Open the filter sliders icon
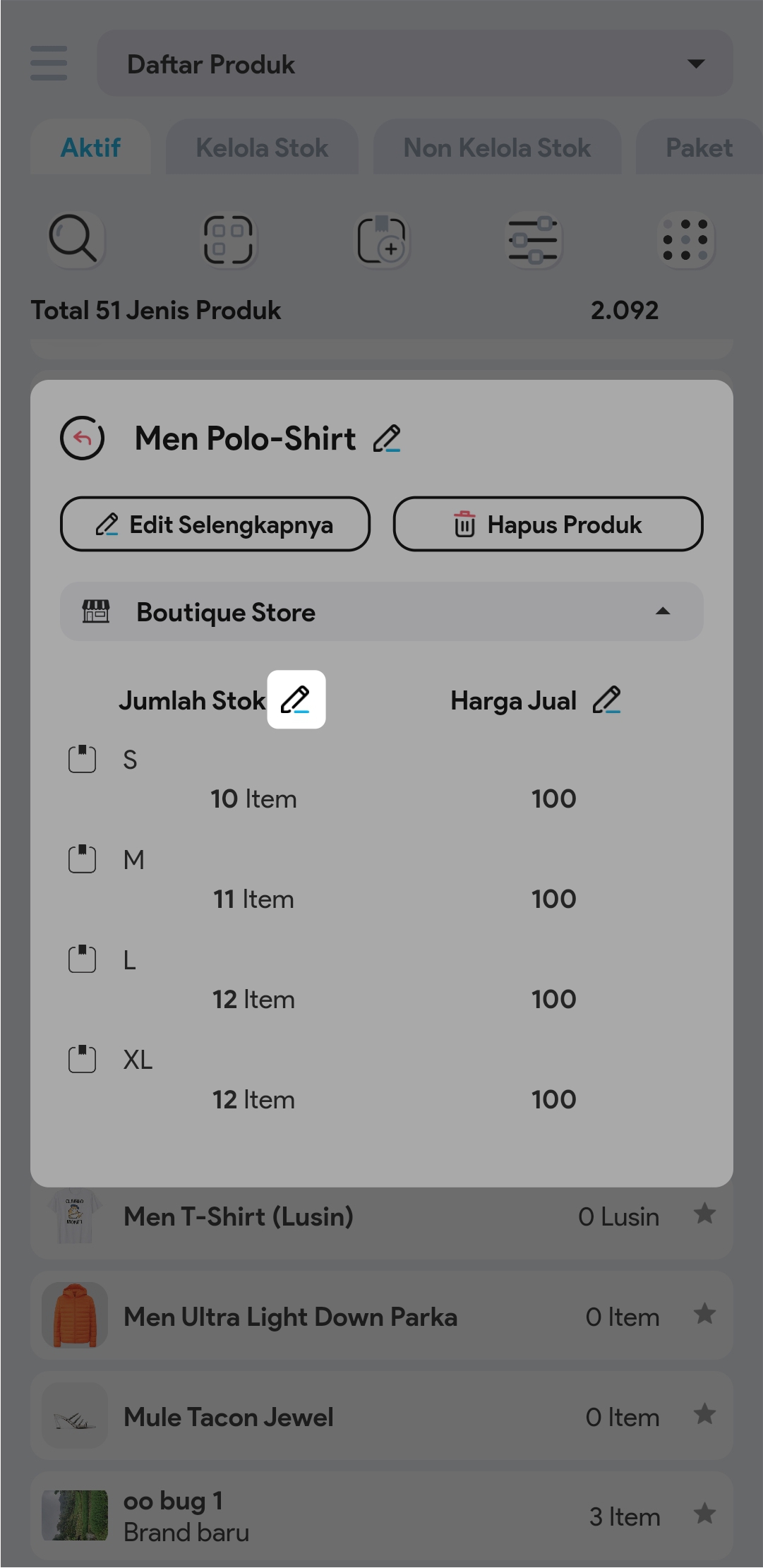 [x=534, y=240]
